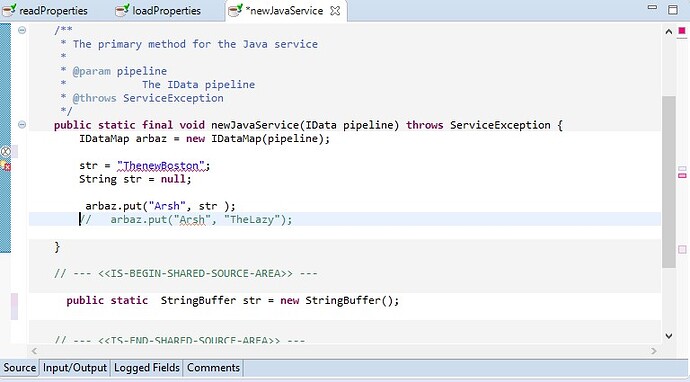Click the vertical scrollbar up arrow
Image resolution: width=690 pixels, height=382 pixels.
pyautogui.click(x=668, y=32)
